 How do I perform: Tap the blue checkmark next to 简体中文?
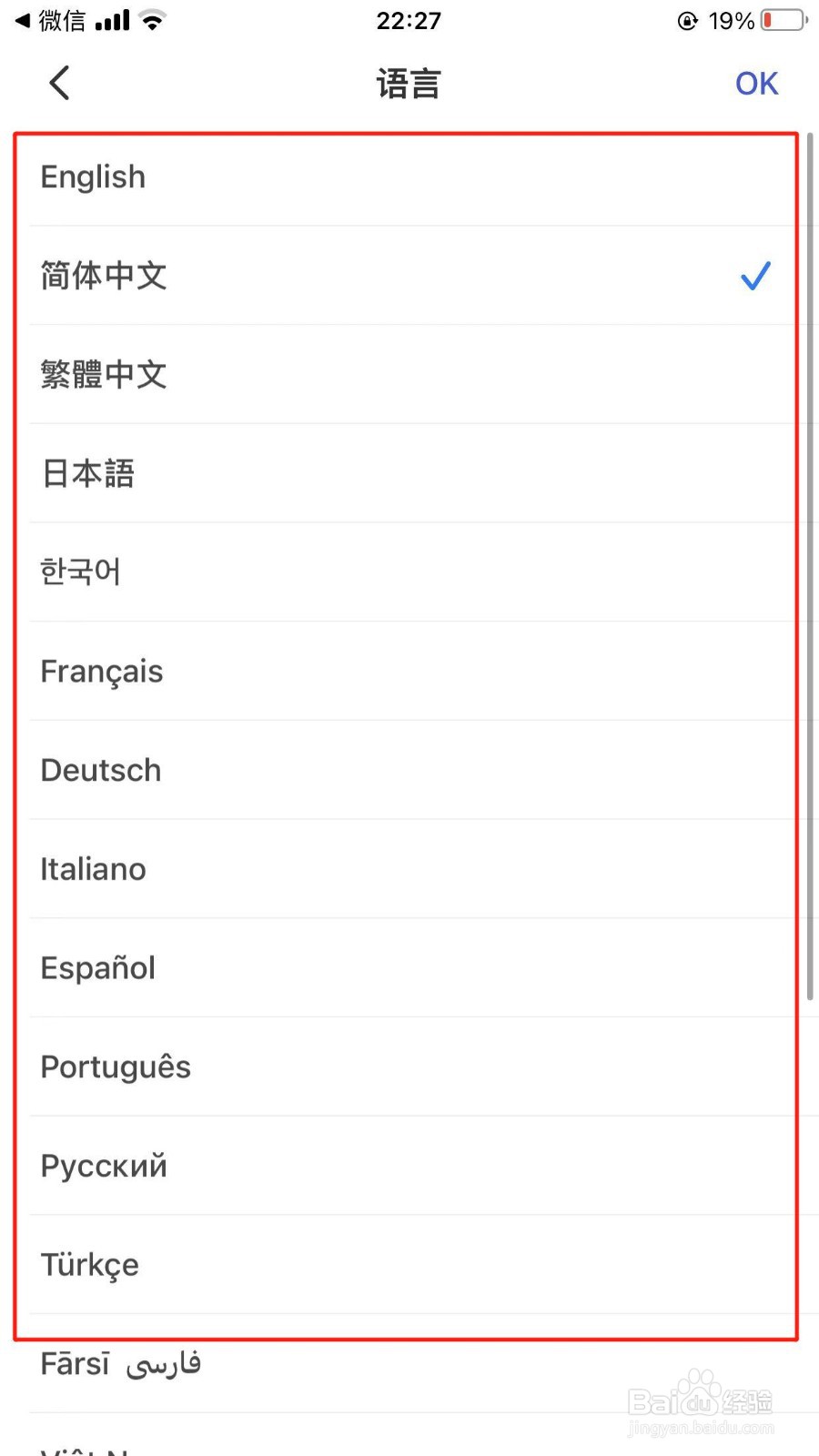[755, 275]
